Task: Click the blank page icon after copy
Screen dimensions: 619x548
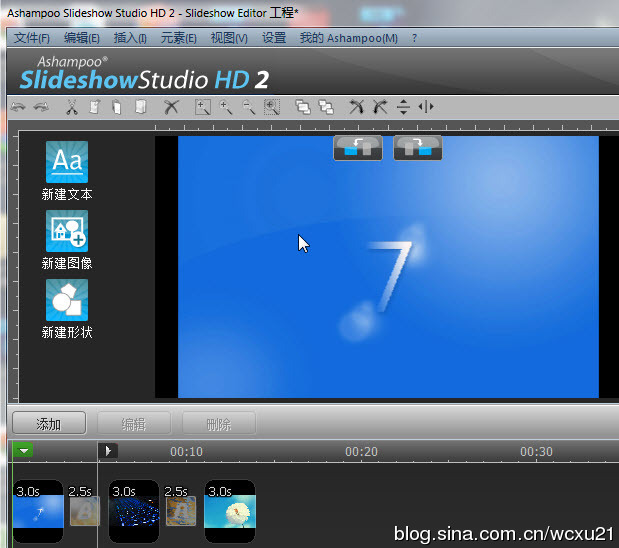Action: [141, 107]
